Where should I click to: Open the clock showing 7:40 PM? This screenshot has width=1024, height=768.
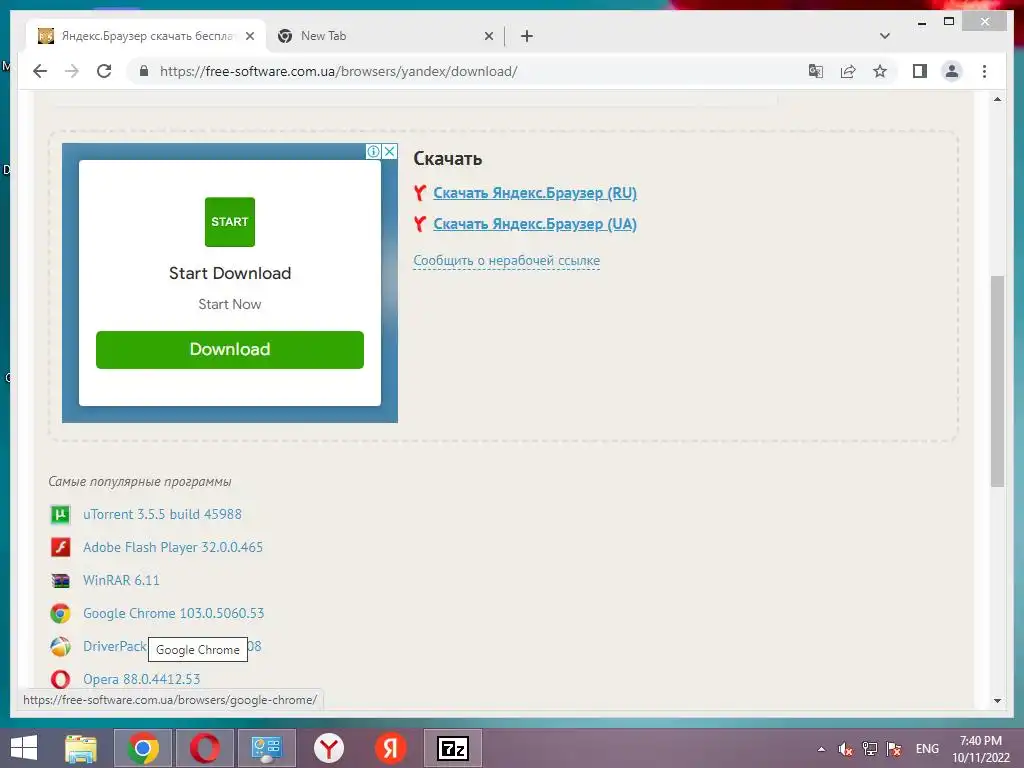(980, 749)
